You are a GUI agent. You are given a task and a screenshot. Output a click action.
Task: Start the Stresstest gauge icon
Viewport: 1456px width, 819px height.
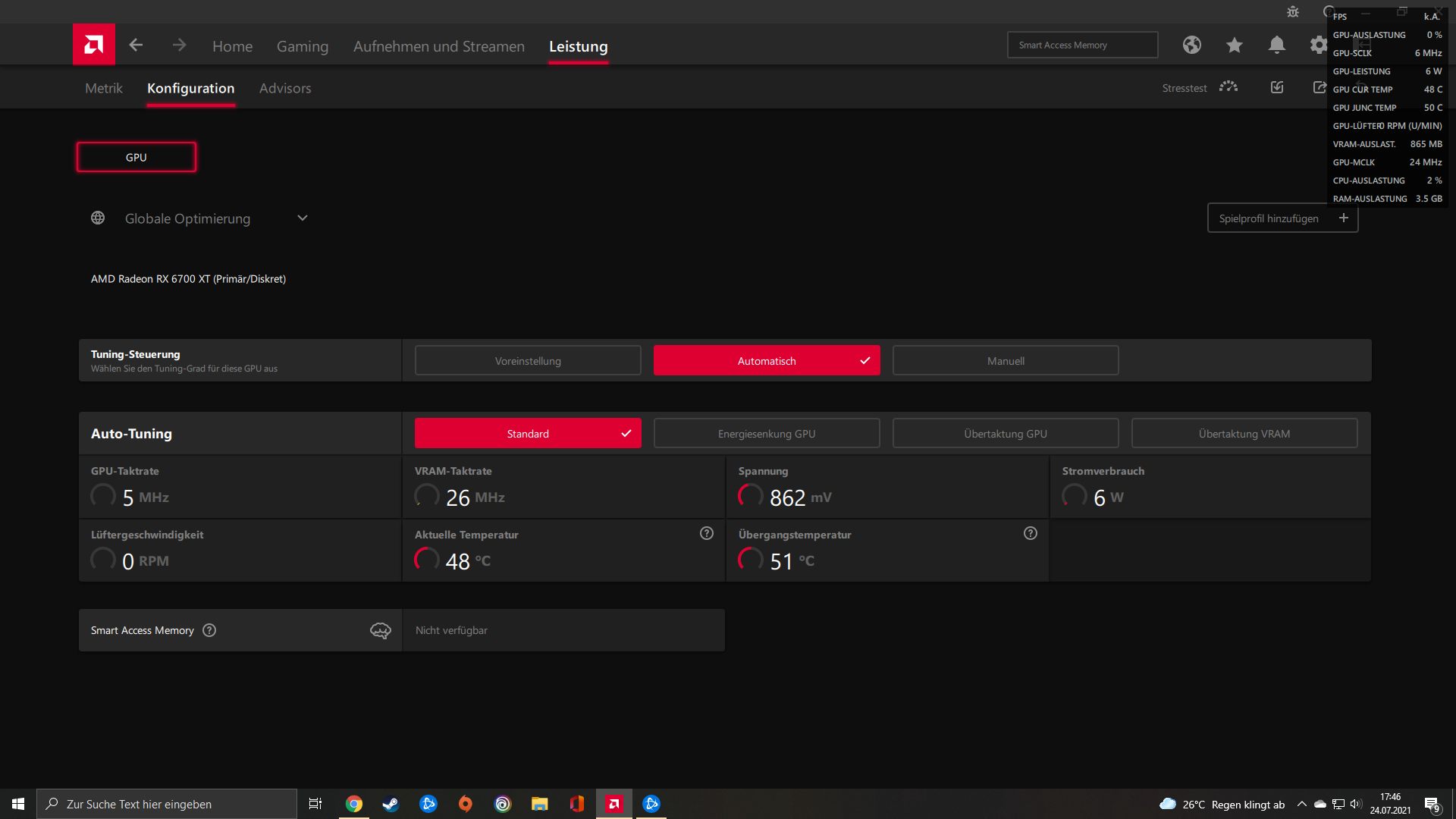point(1228,87)
